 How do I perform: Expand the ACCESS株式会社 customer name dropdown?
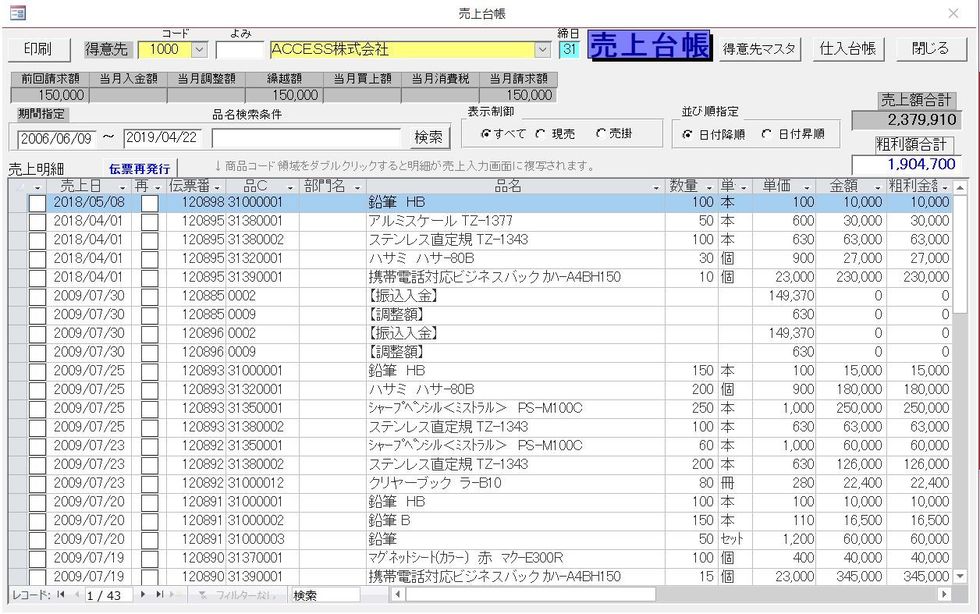point(543,49)
